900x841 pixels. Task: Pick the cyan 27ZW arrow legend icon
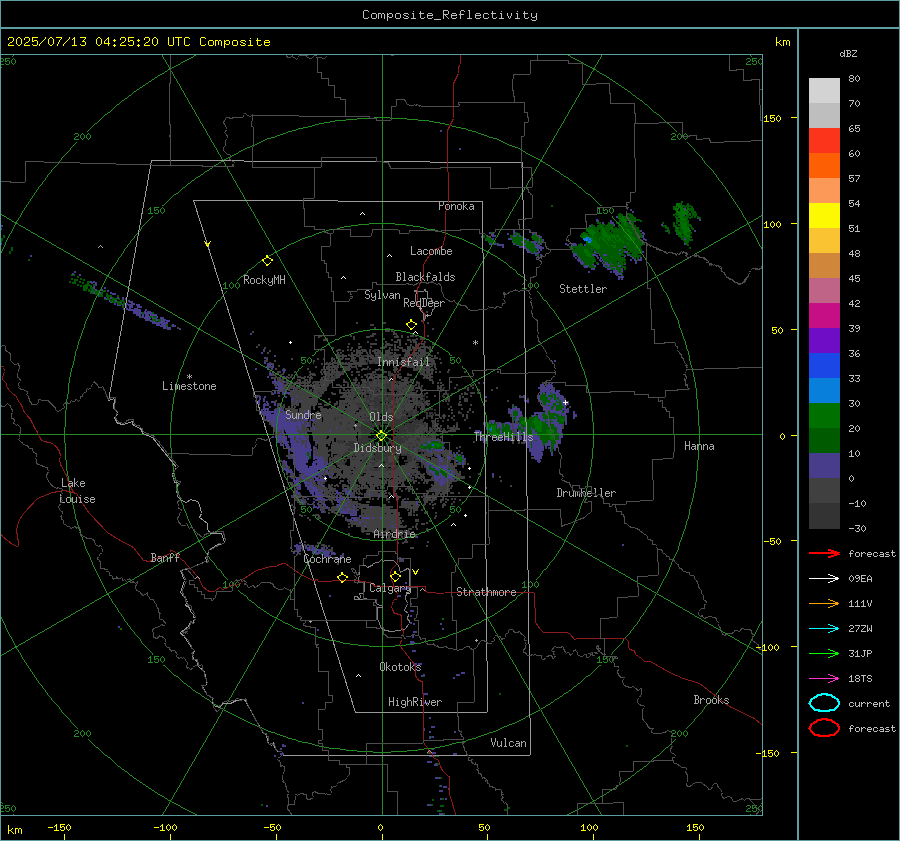[824, 629]
